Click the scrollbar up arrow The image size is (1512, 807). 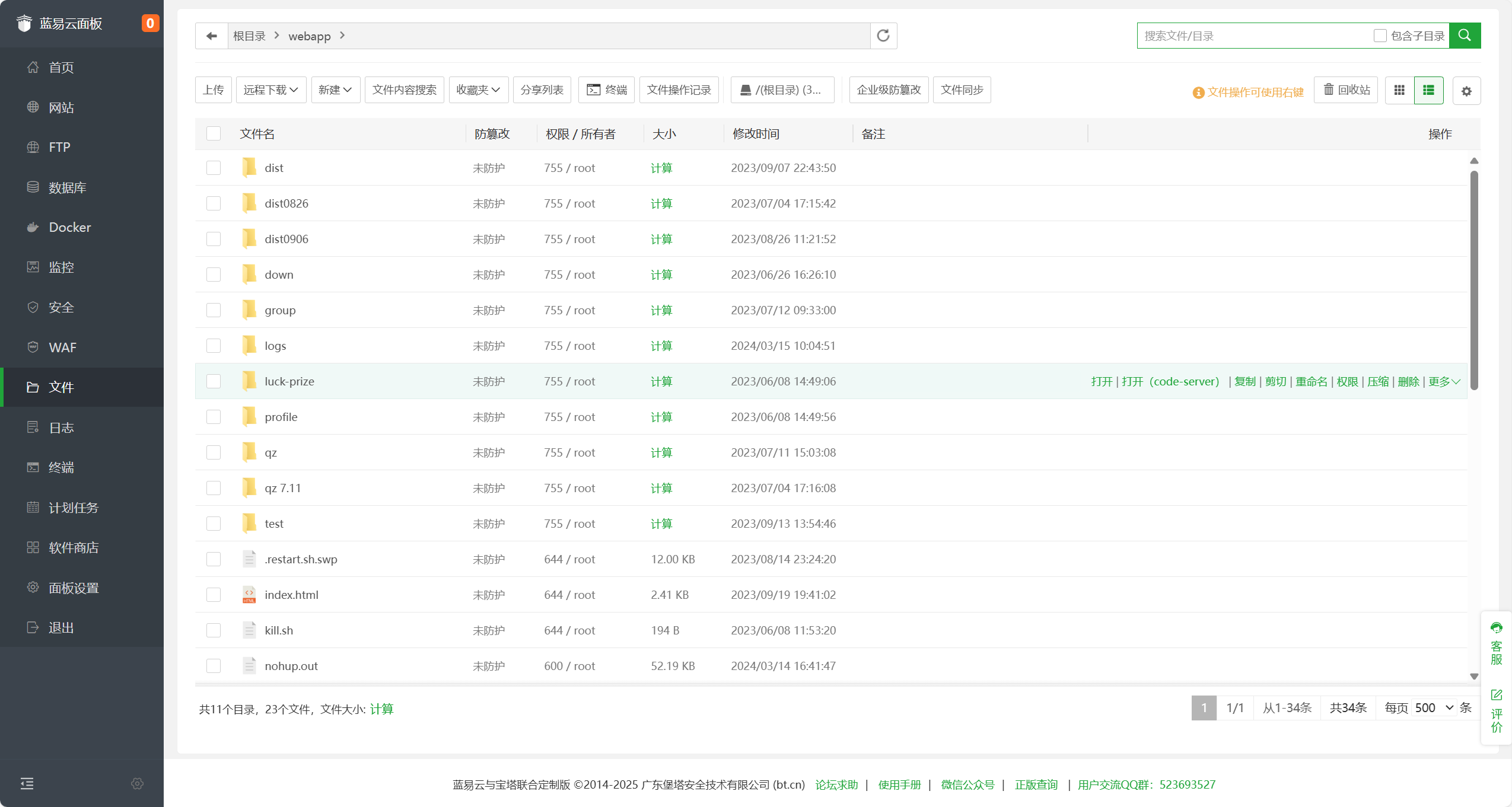pos(1474,161)
